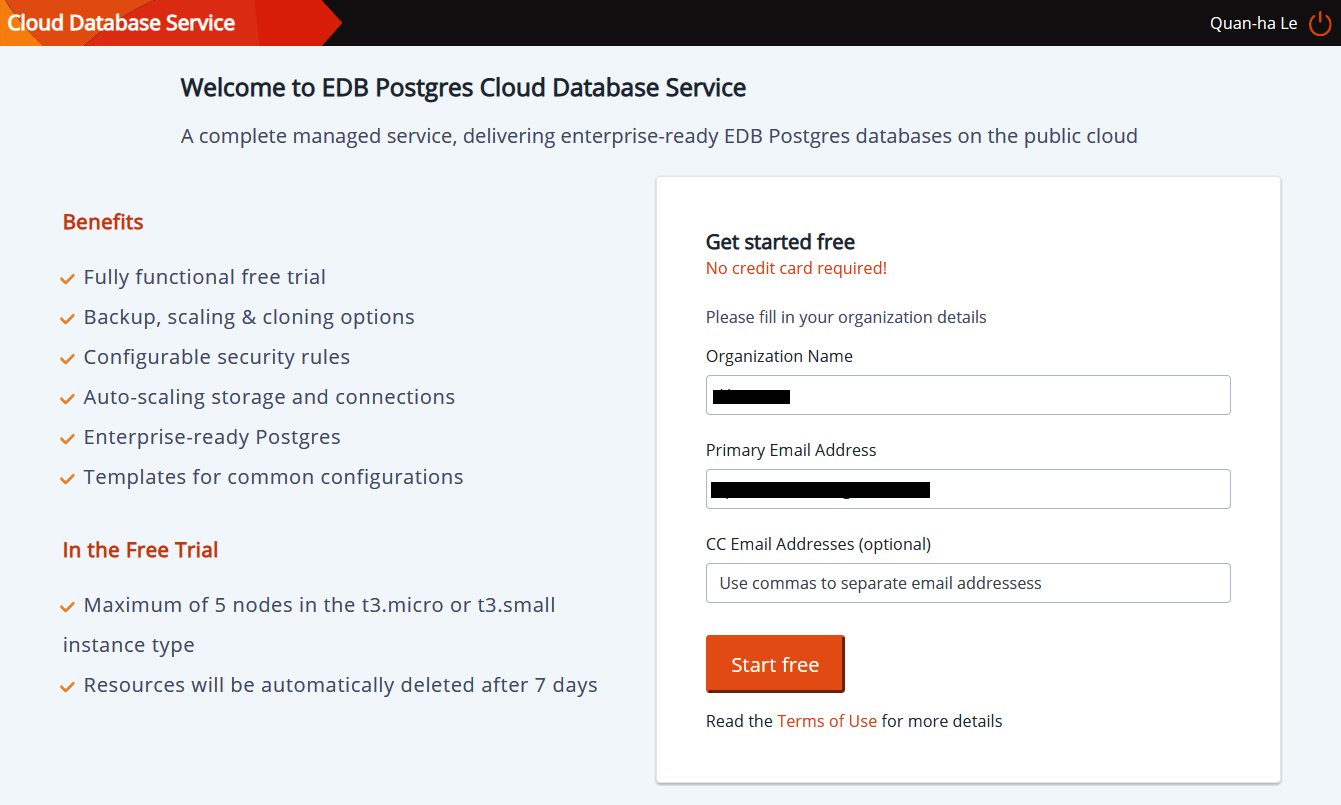Click the Primary Email Address label

click(791, 450)
